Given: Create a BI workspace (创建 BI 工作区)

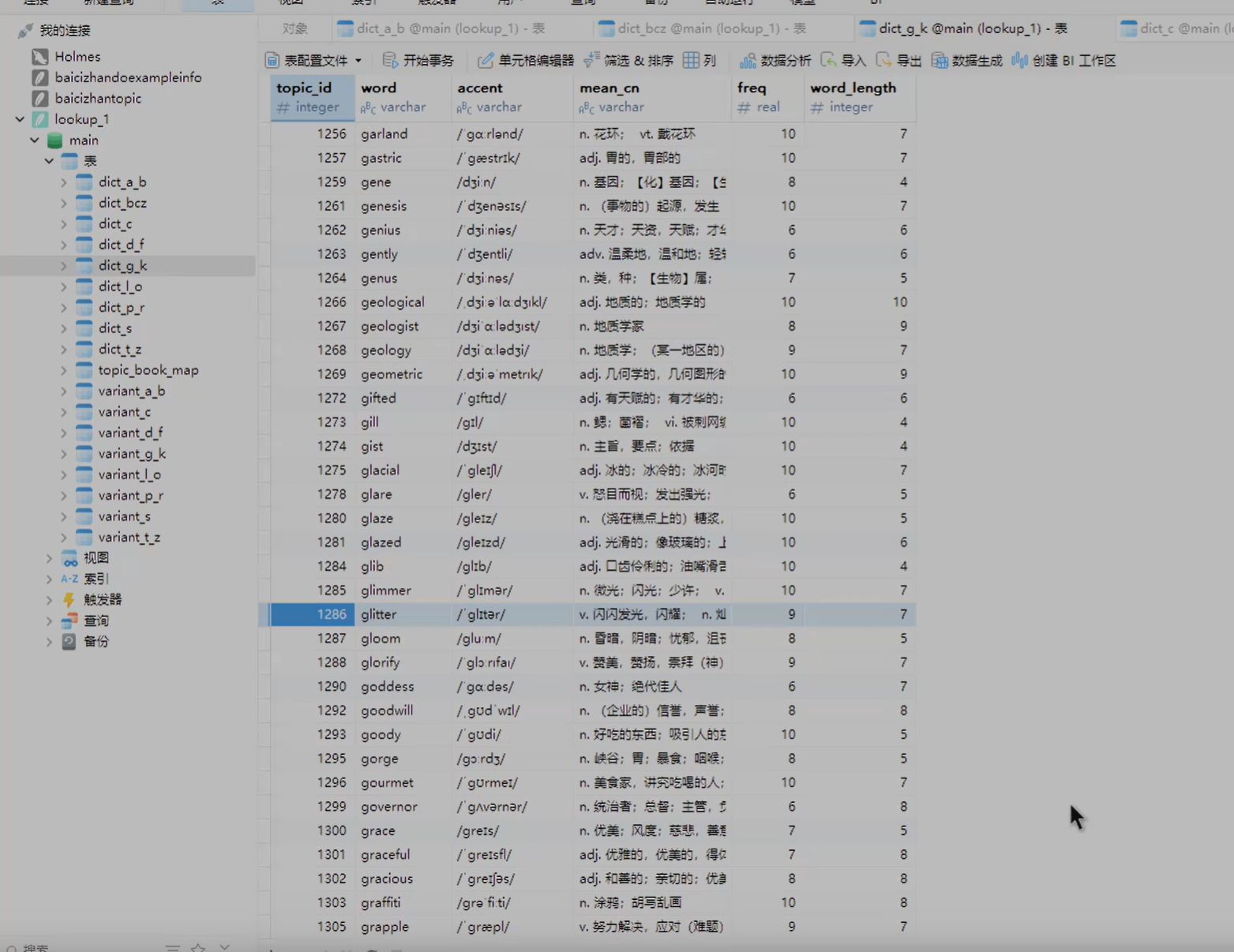Looking at the screenshot, I should tap(1063, 61).
